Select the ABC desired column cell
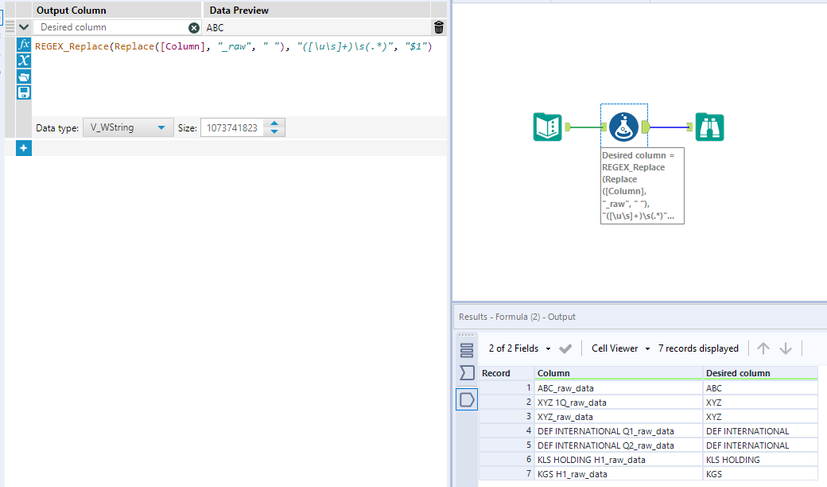Viewport: 827px width, 487px height. click(760, 388)
